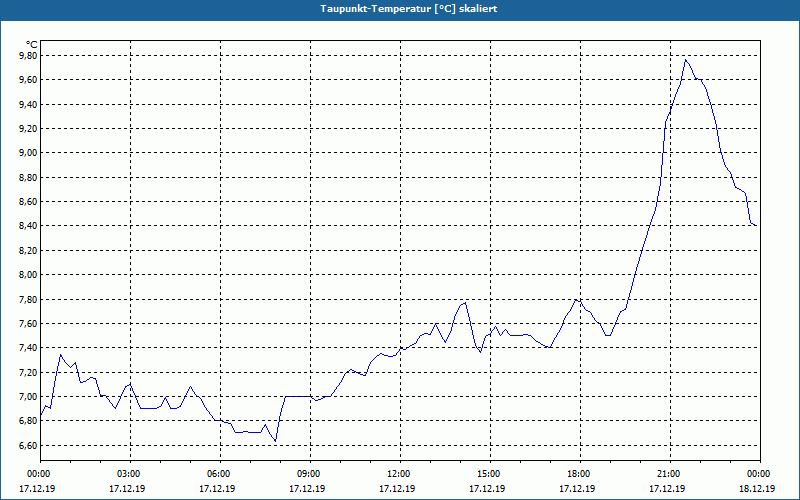Click the °C unit label on the axis
The height and width of the screenshot is (500, 800).
coord(32,45)
